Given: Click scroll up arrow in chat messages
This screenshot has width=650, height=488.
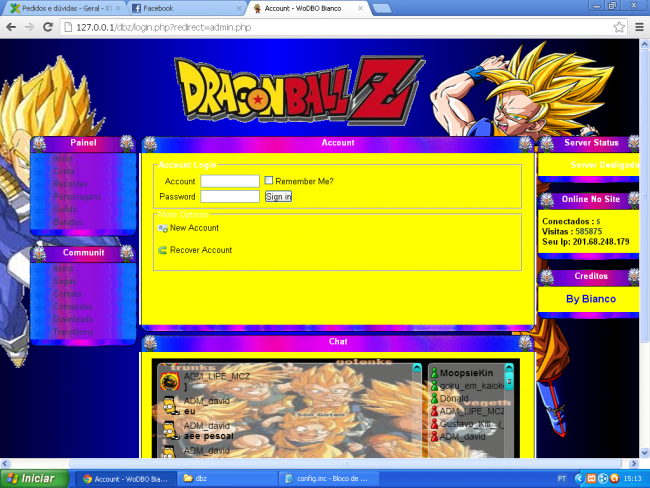Looking at the screenshot, I should coord(413,369).
